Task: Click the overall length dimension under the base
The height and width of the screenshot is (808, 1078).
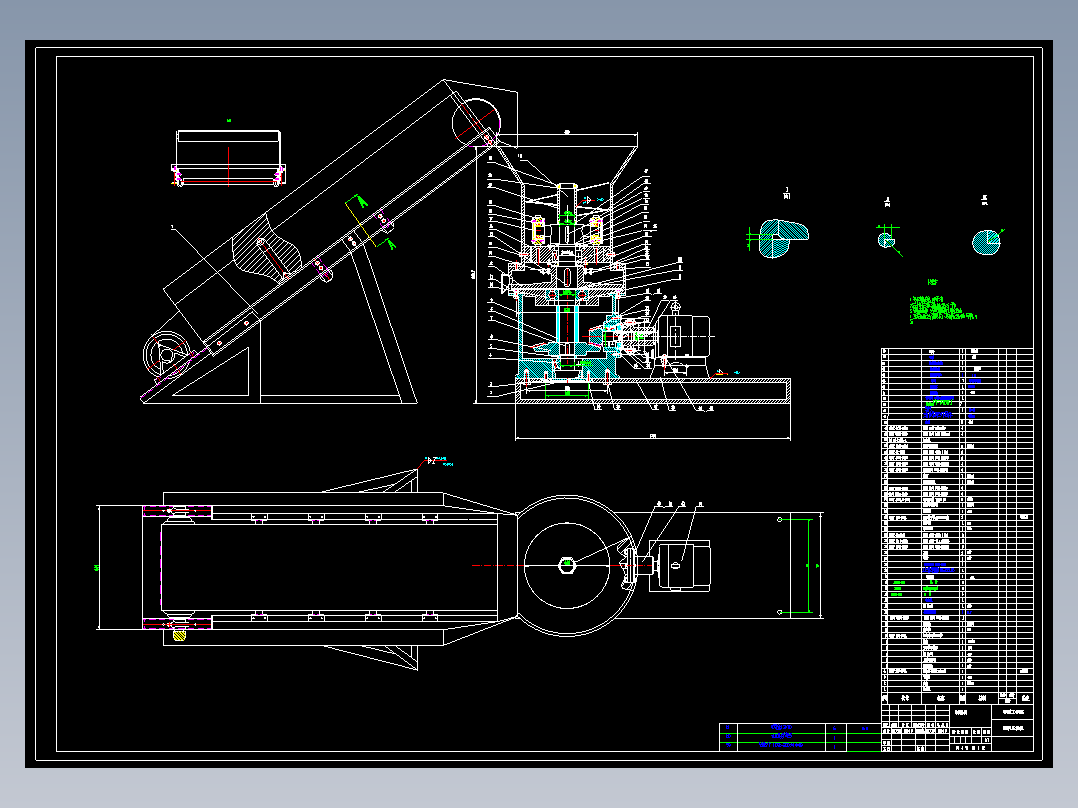Action: point(653,437)
